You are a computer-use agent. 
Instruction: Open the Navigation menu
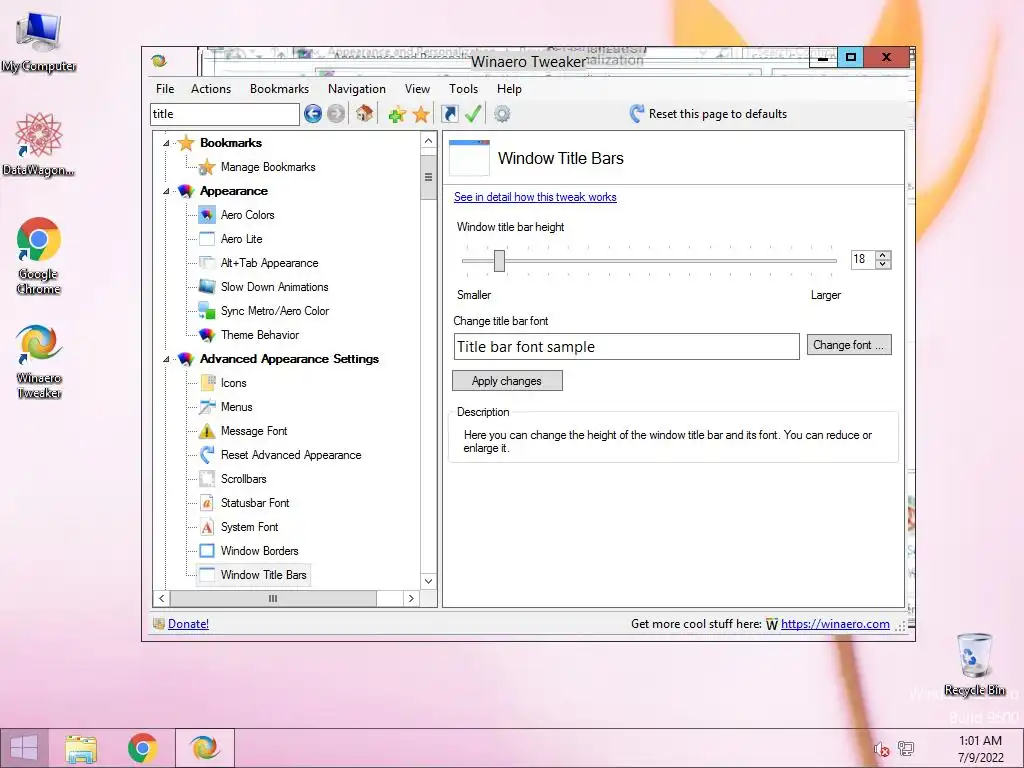[357, 89]
